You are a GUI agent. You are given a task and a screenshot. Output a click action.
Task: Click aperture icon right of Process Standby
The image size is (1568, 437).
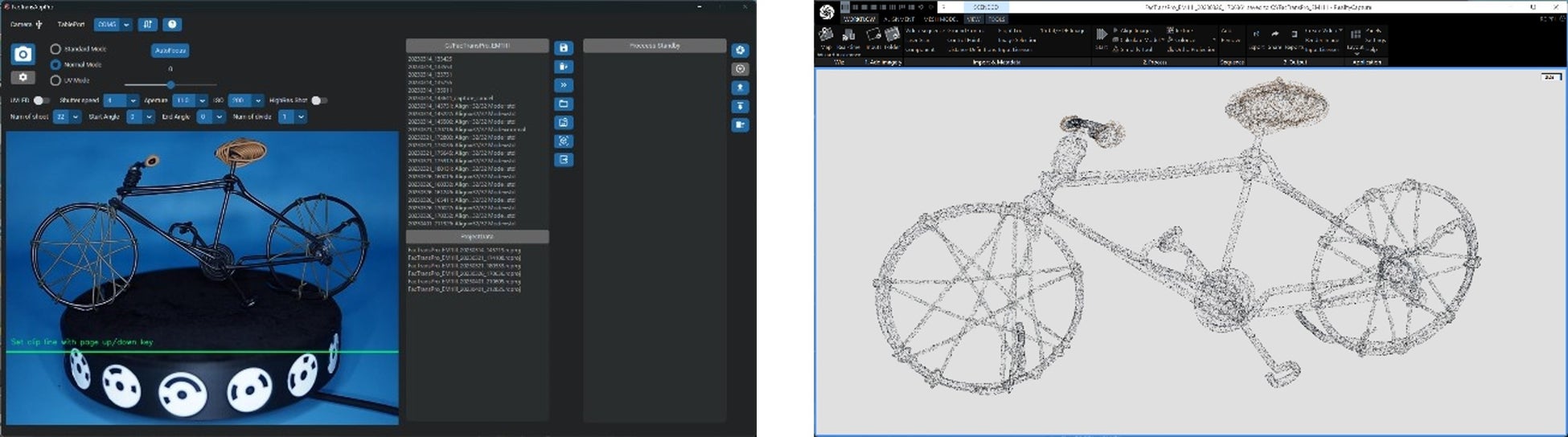[741, 51]
